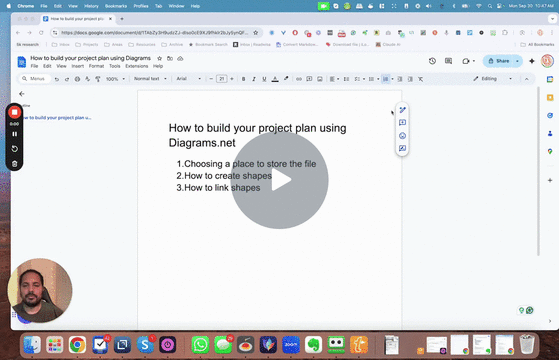This screenshot has height=360, width=559.
Task: Click the Share button
Action: tap(499, 61)
